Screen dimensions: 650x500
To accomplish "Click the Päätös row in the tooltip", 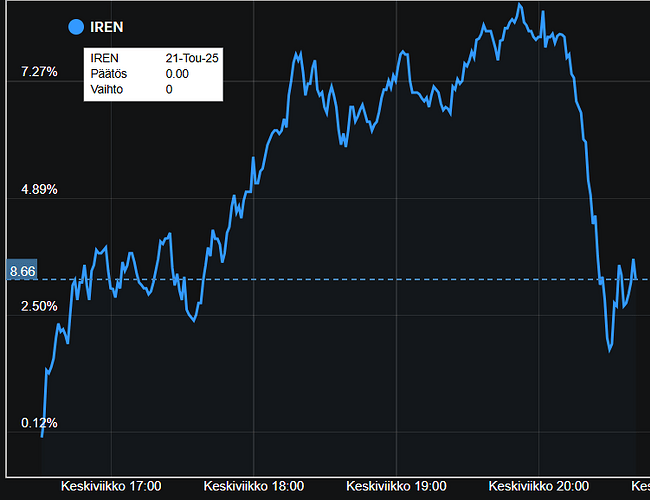I will (153, 74).
